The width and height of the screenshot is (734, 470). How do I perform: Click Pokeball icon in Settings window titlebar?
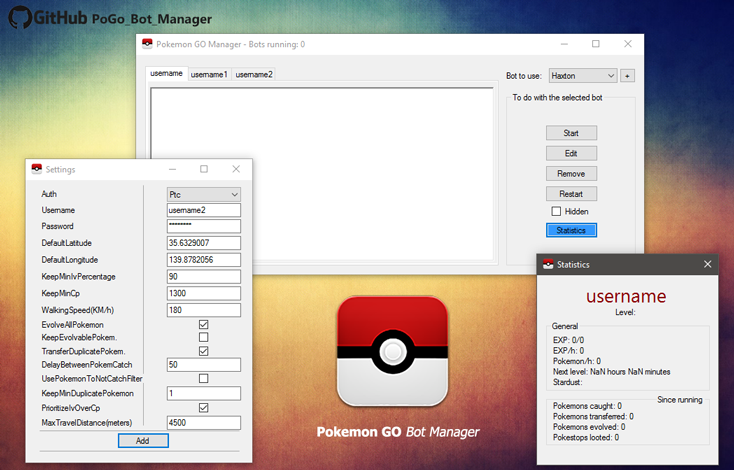37,170
